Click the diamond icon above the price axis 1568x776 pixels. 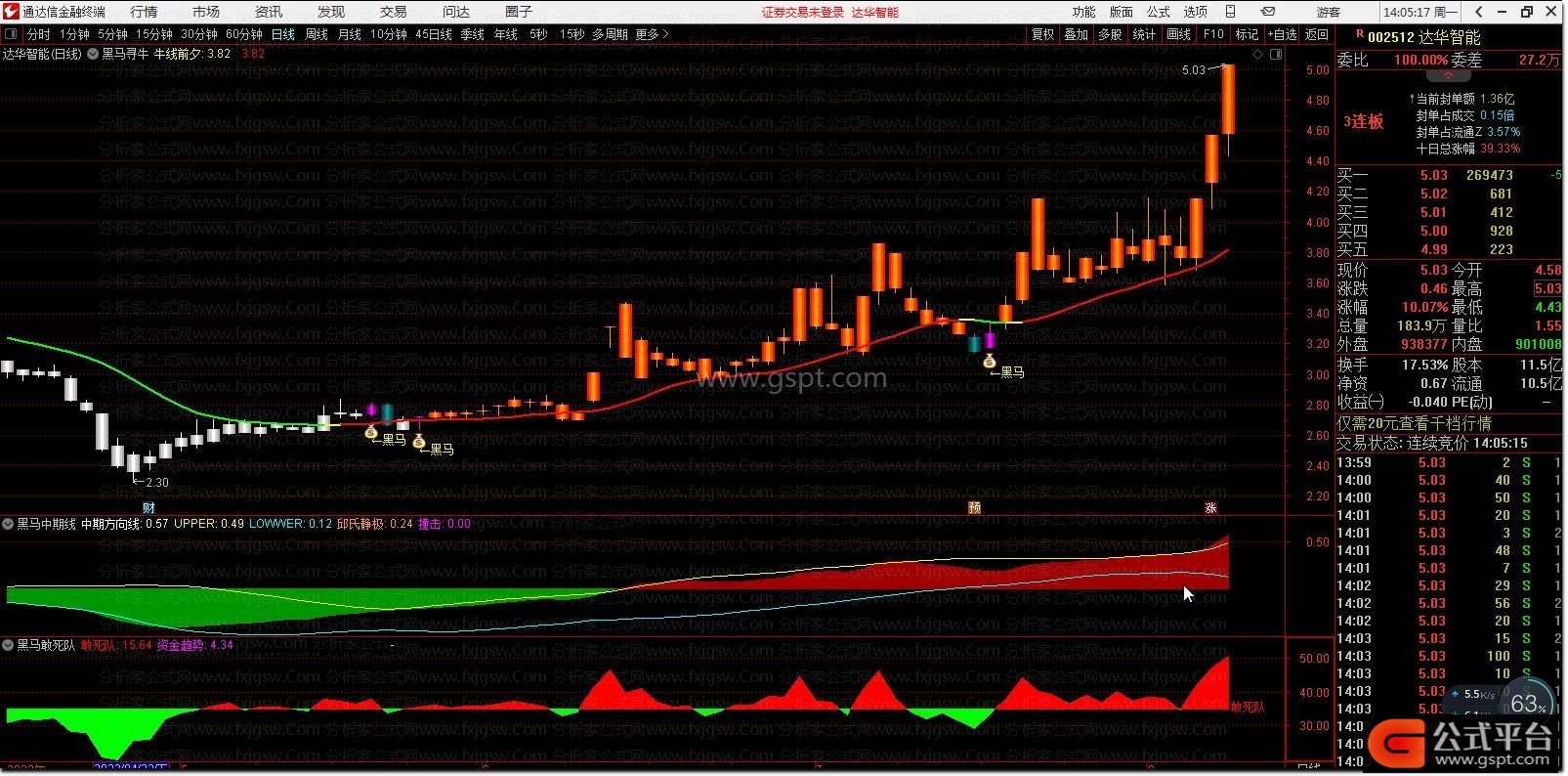click(1258, 54)
